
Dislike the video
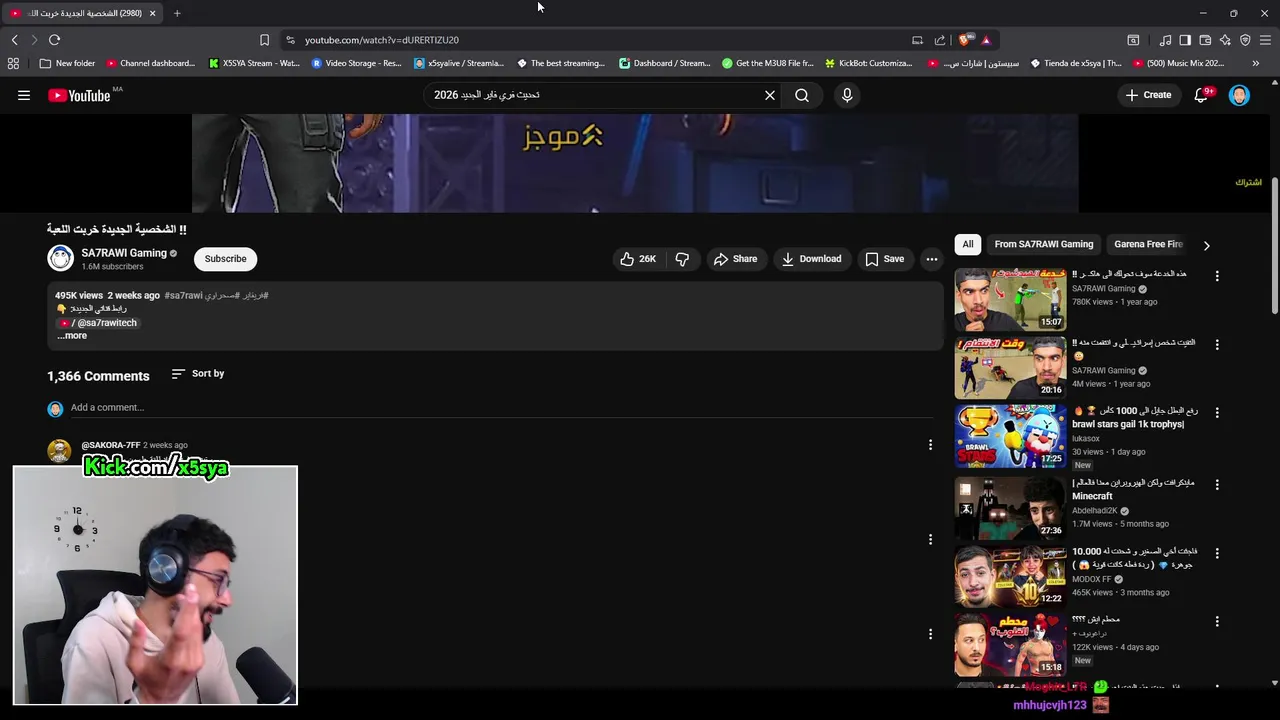coord(682,259)
